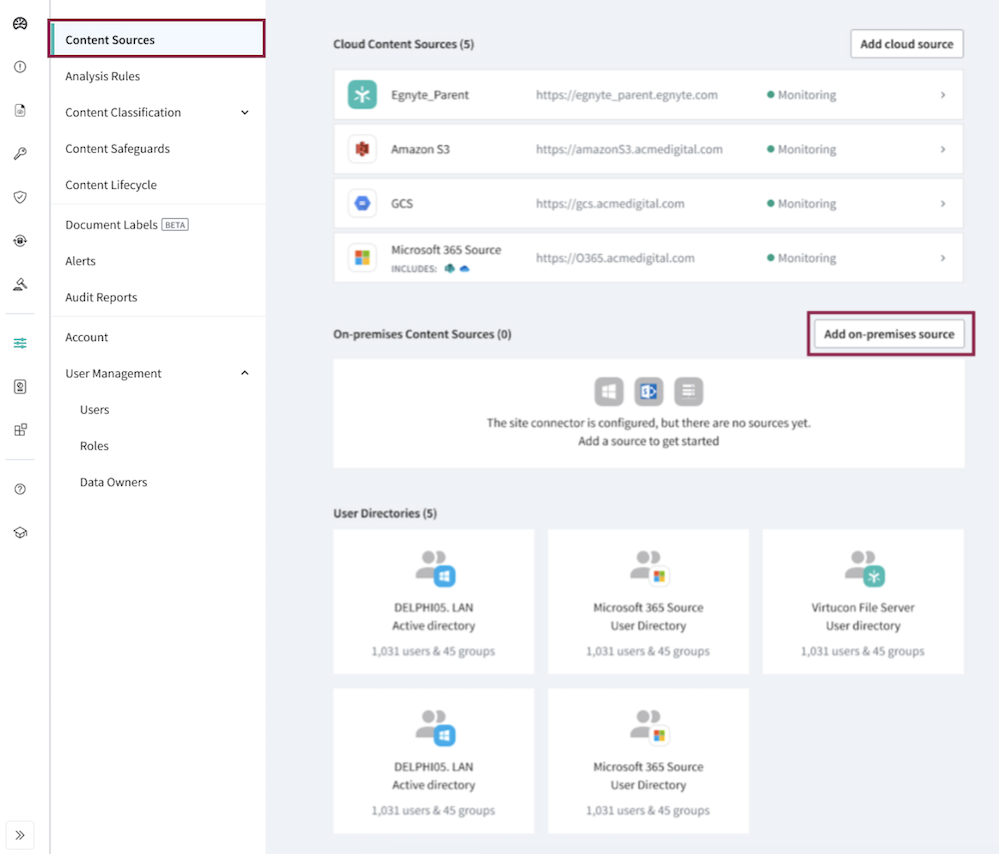
Task: Open the Microsoft 365 Source row
Action: point(648,258)
